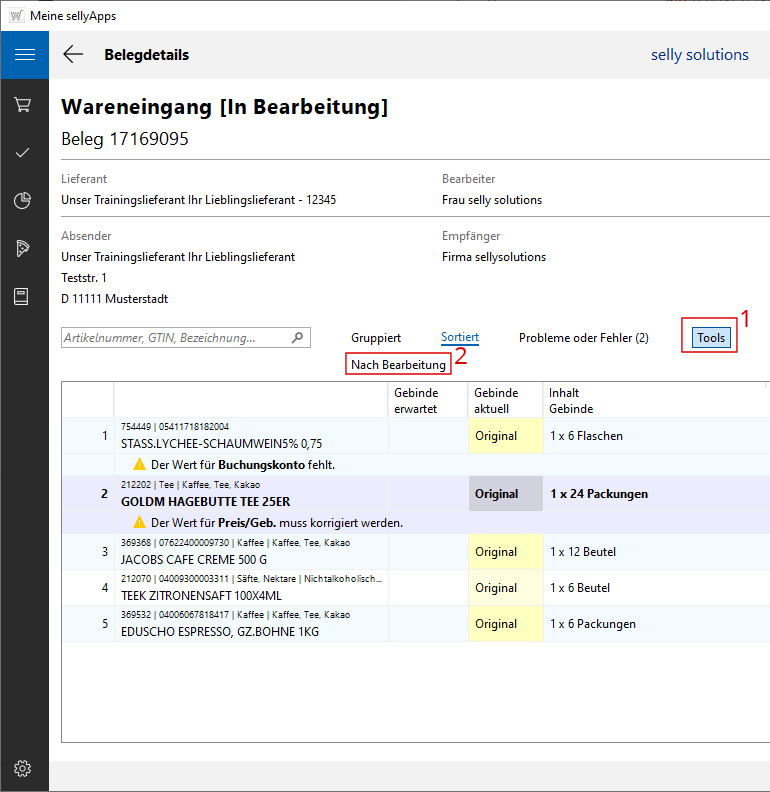Click the back arrow next to Belegdetails
Viewport: 770px width, 792px height.
[x=73, y=55]
